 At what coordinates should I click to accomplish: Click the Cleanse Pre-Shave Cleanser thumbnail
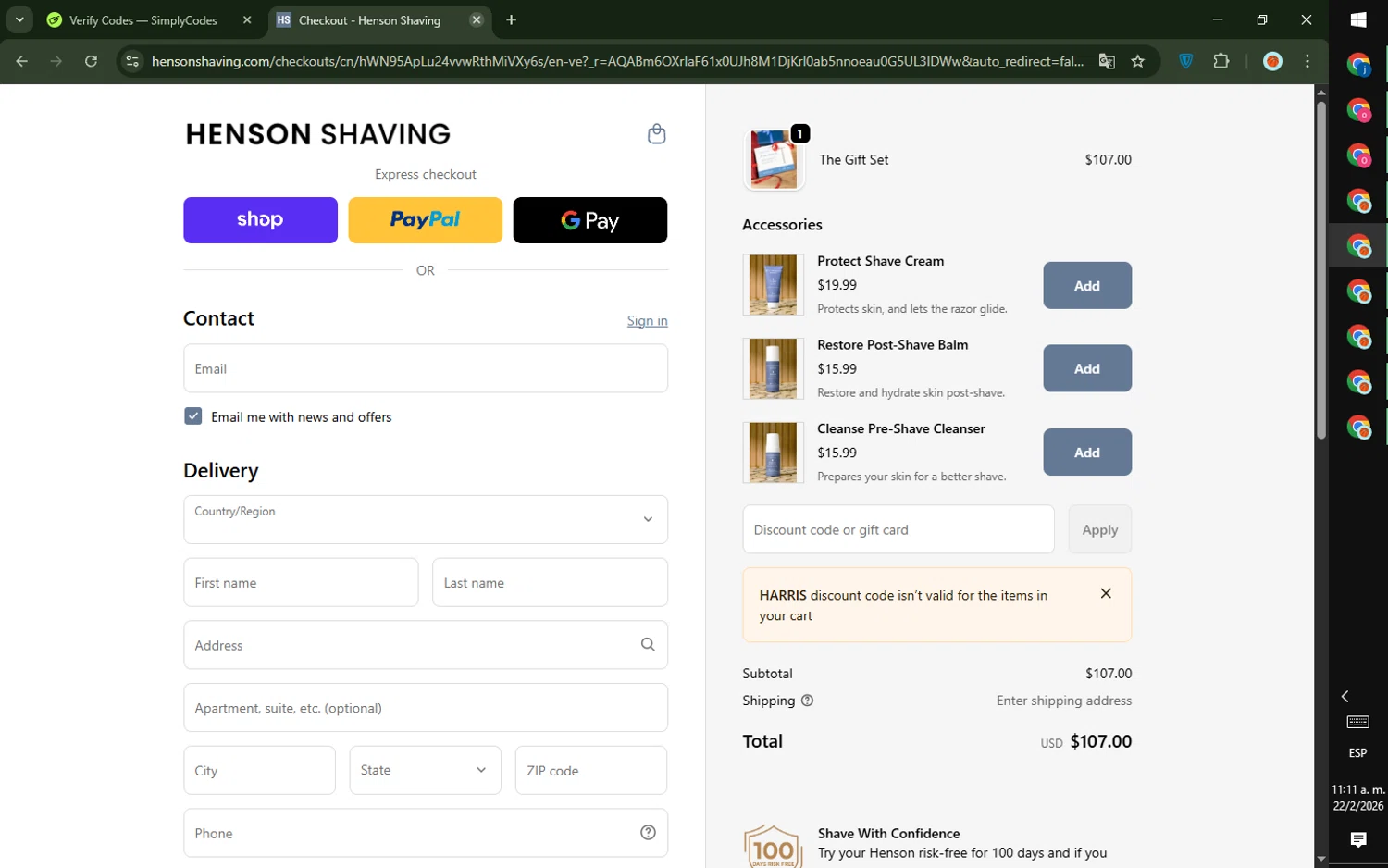773,453
